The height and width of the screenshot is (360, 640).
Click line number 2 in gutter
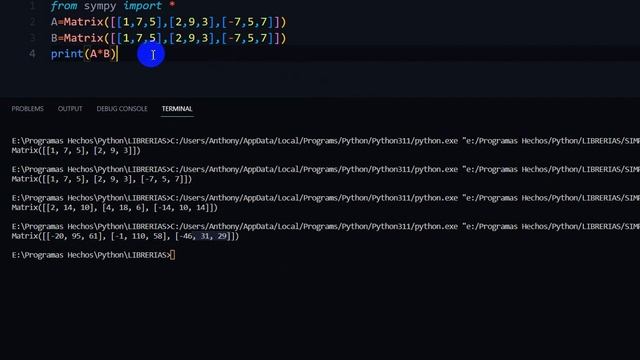(x=32, y=22)
